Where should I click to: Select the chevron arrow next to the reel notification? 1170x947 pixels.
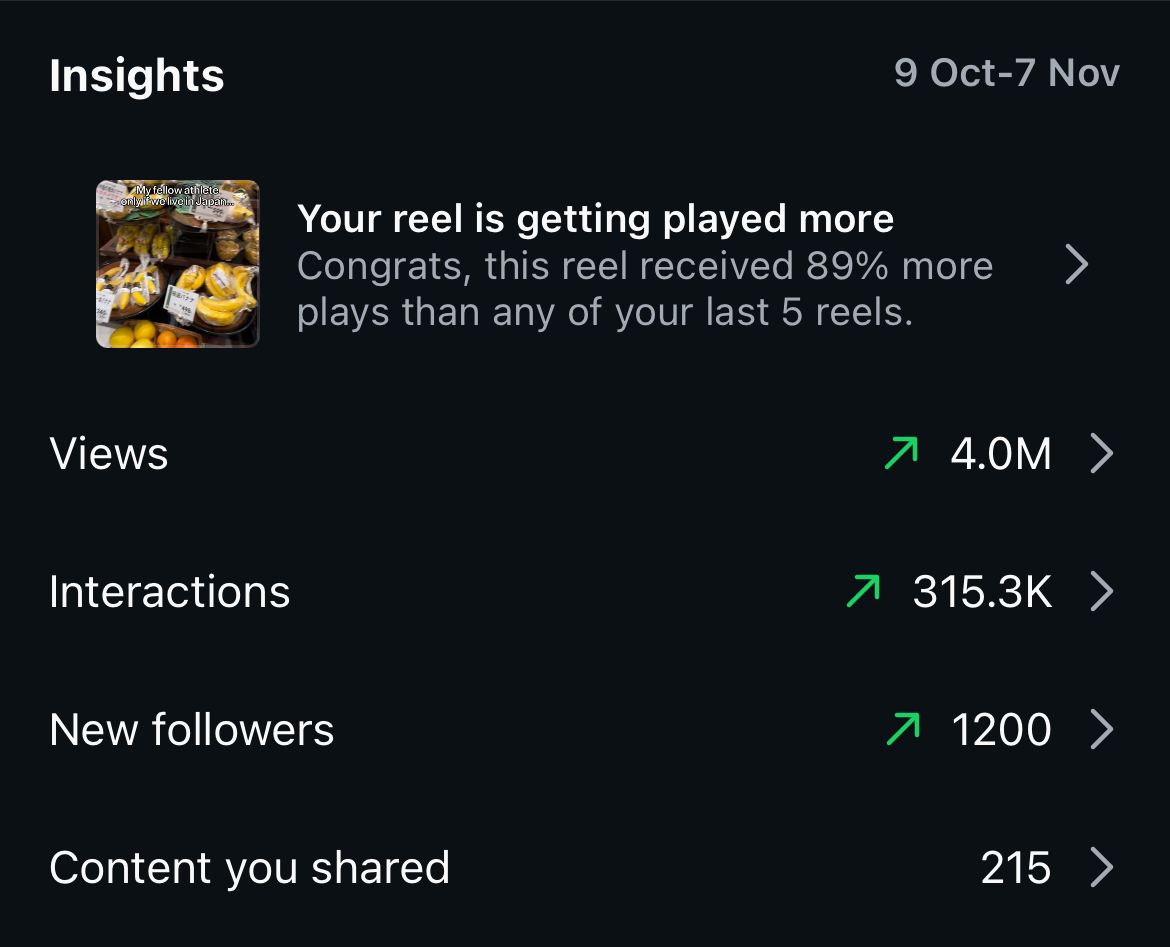click(x=1077, y=264)
